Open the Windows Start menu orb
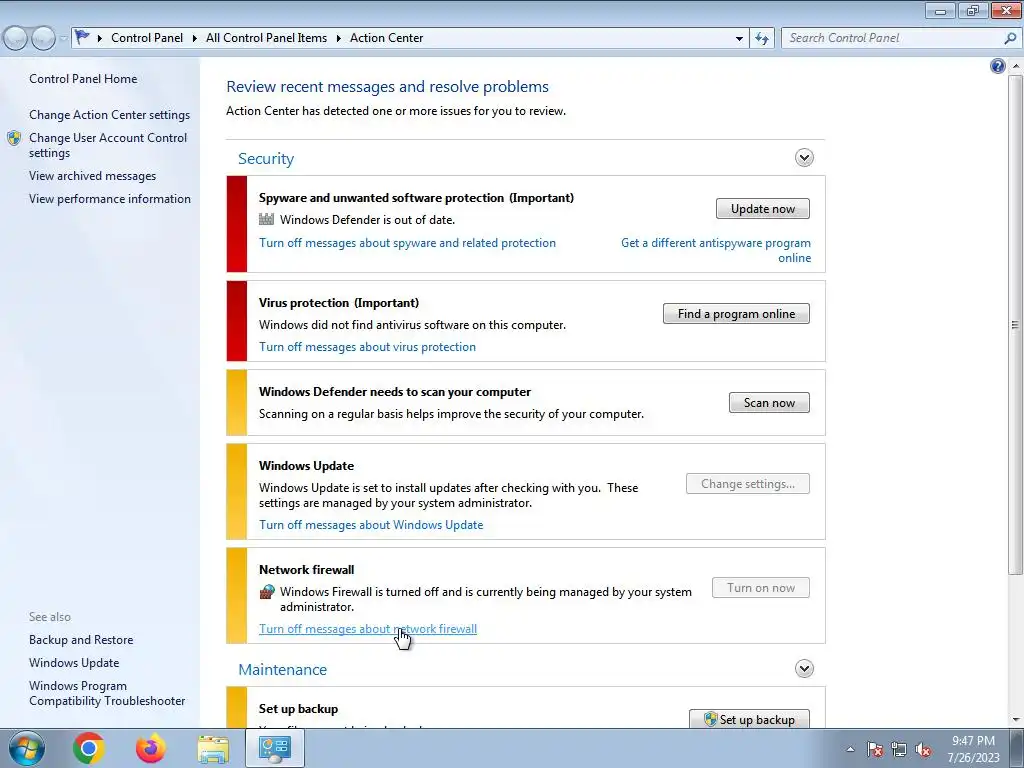Screen dimensions: 1024x768 pyautogui.click(x=27, y=748)
